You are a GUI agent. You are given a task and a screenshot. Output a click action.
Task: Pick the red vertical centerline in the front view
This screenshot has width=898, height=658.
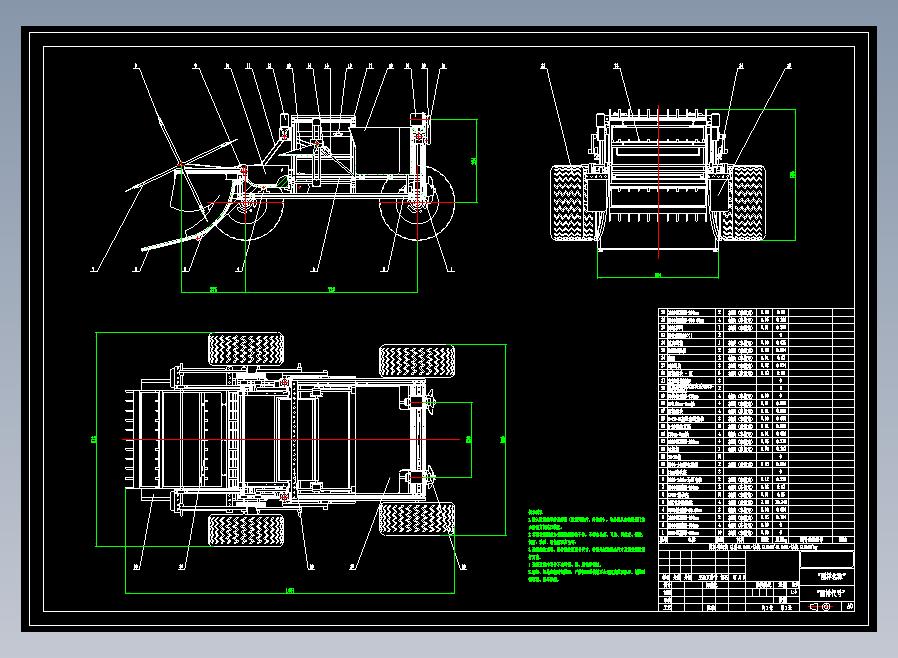[x=659, y=182]
